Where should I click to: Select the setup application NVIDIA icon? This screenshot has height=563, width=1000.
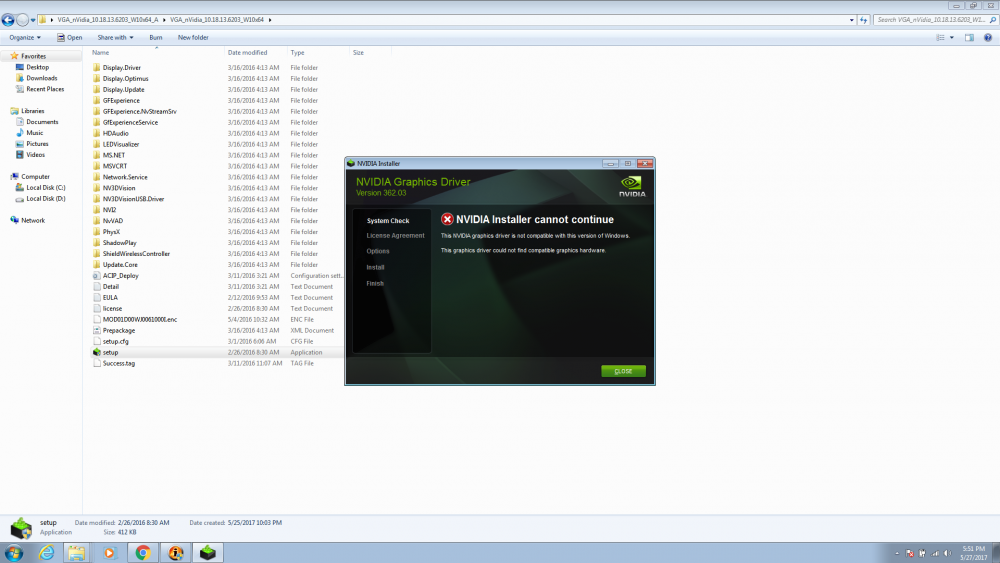[97, 352]
